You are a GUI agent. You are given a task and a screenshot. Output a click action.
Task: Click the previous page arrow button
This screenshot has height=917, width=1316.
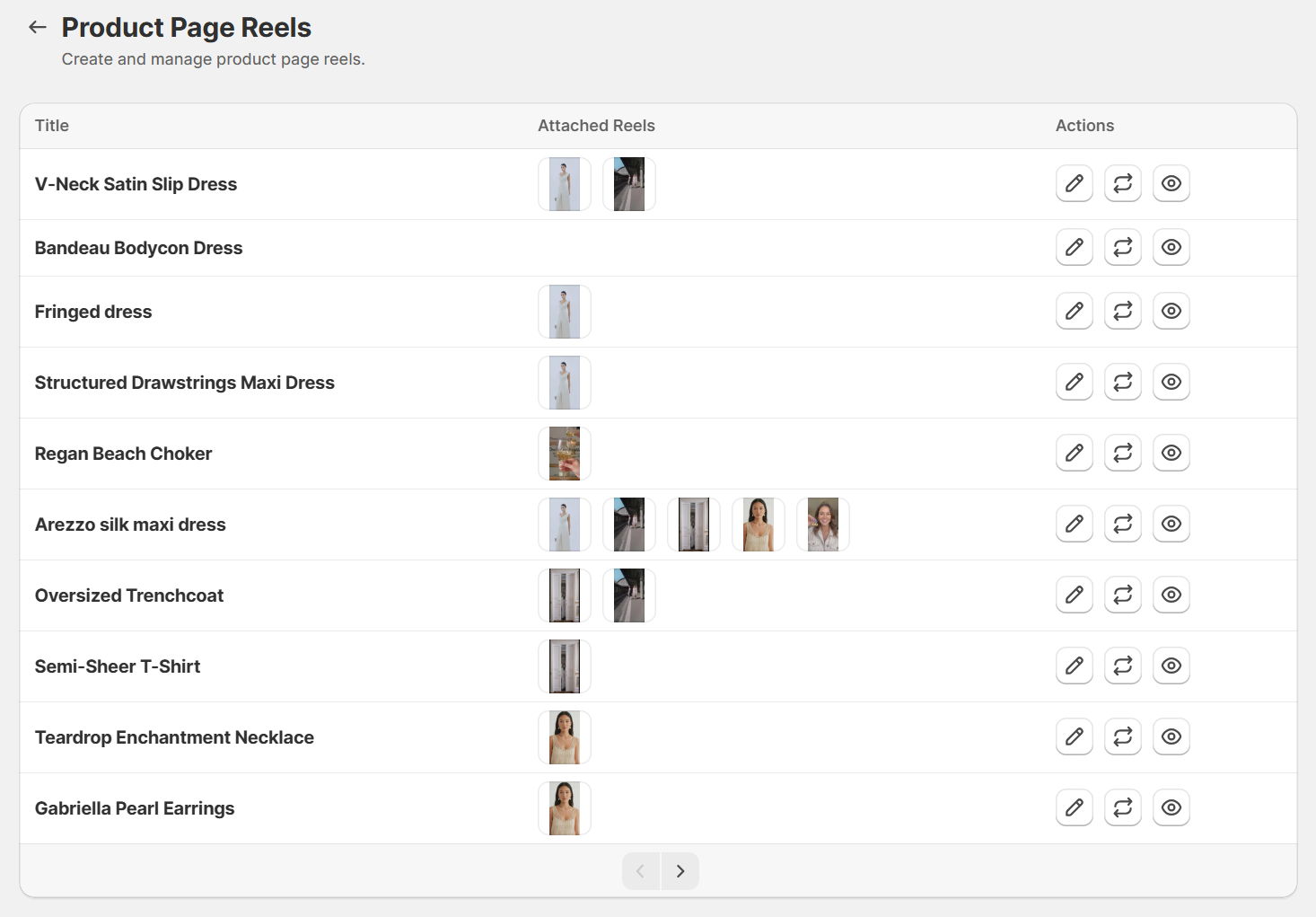[x=641, y=871]
